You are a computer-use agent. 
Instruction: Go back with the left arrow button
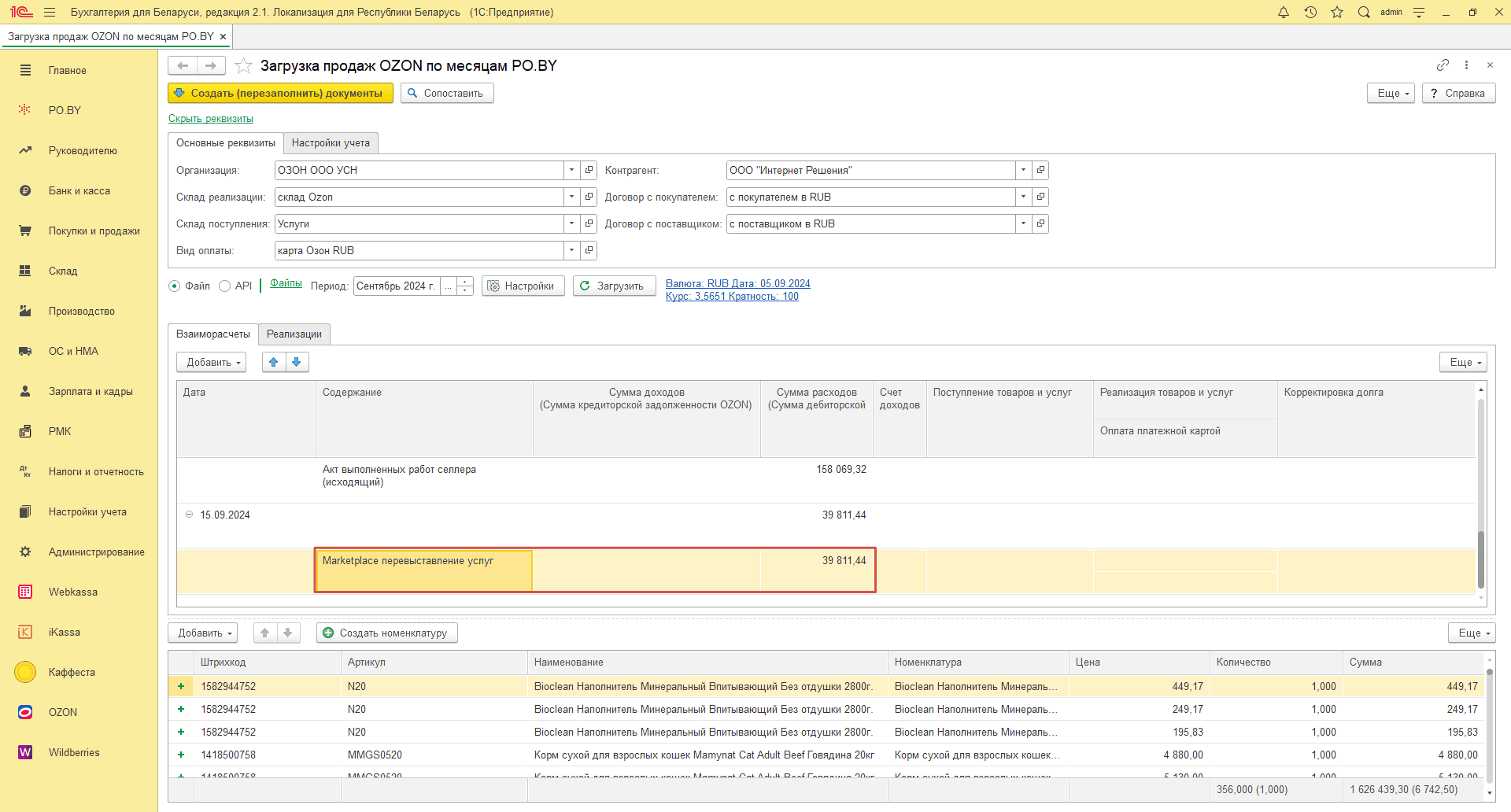pyautogui.click(x=183, y=65)
